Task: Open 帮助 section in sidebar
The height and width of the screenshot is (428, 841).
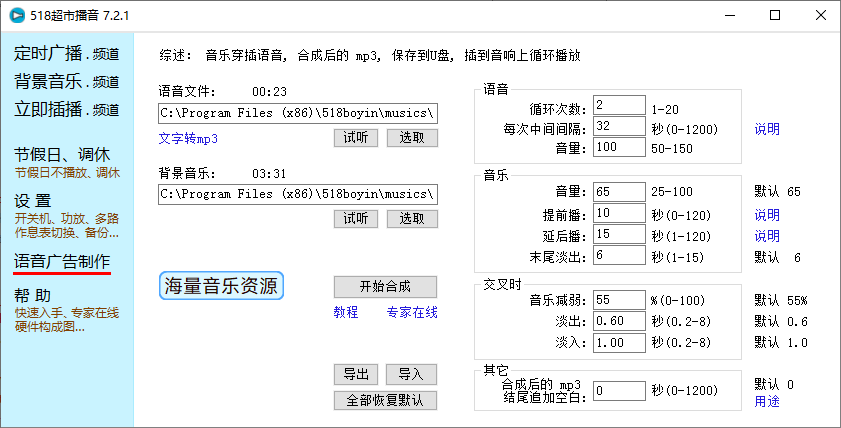Action: coord(33,295)
